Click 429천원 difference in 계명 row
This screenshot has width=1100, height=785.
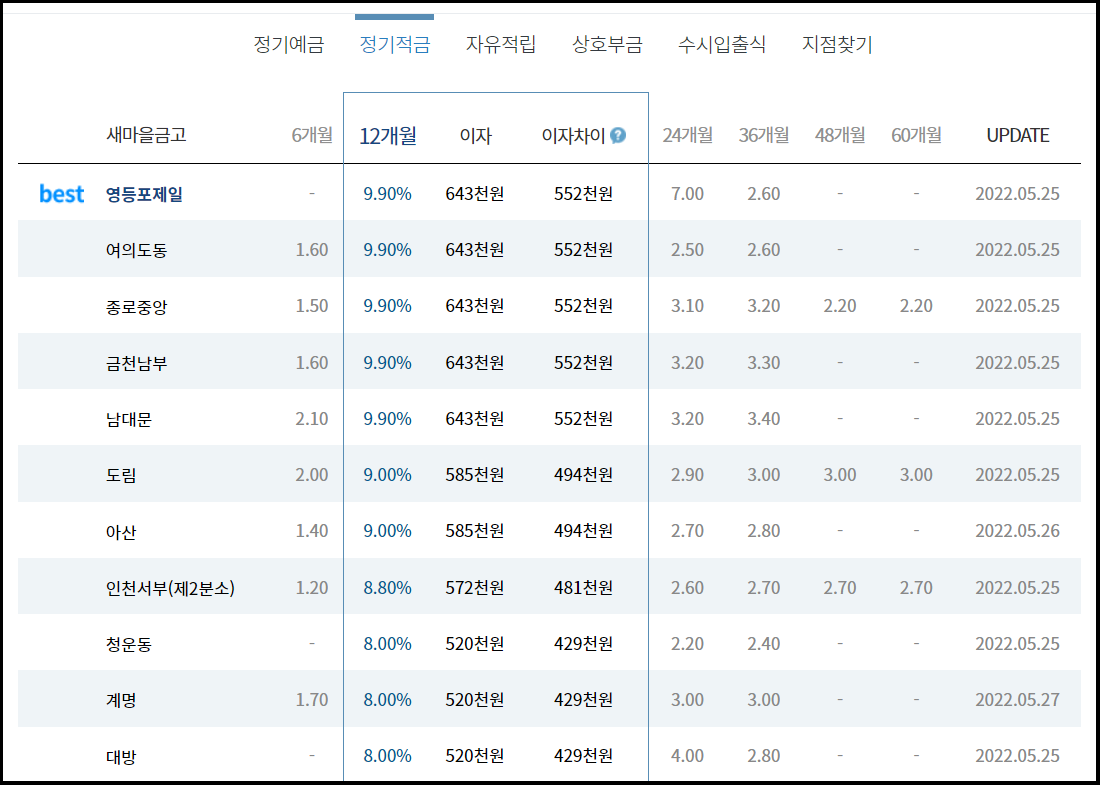coord(583,700)
